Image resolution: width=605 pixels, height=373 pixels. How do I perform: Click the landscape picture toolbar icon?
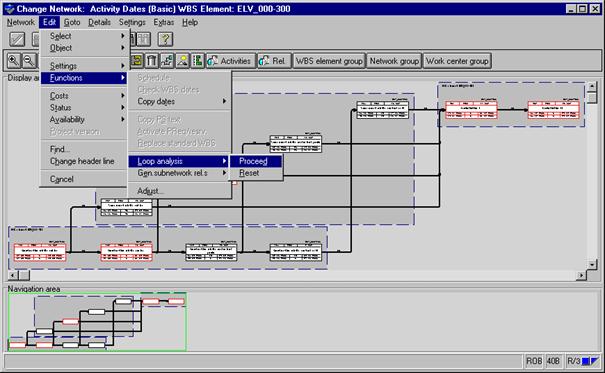point(183,61)
